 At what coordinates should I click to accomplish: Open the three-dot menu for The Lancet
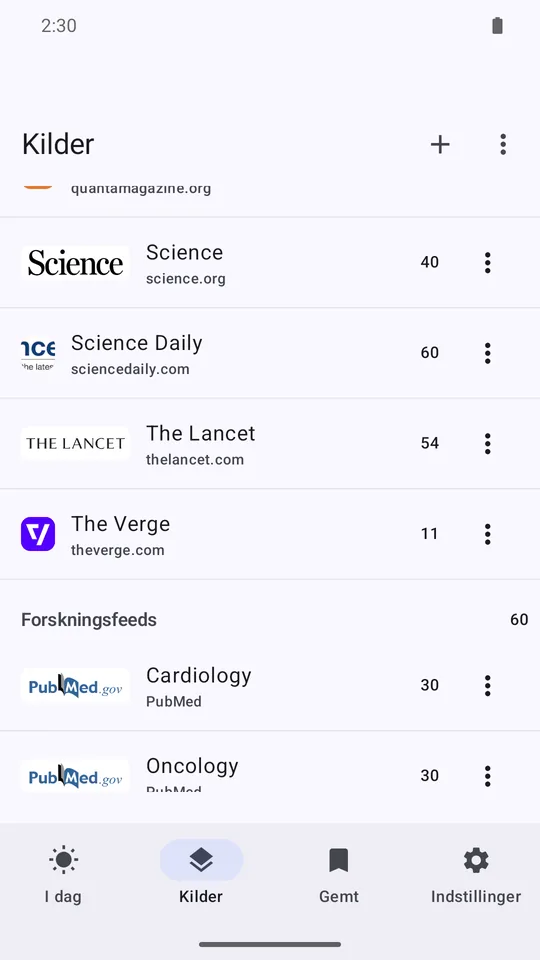pyautogui.click(x=487, y=443)
